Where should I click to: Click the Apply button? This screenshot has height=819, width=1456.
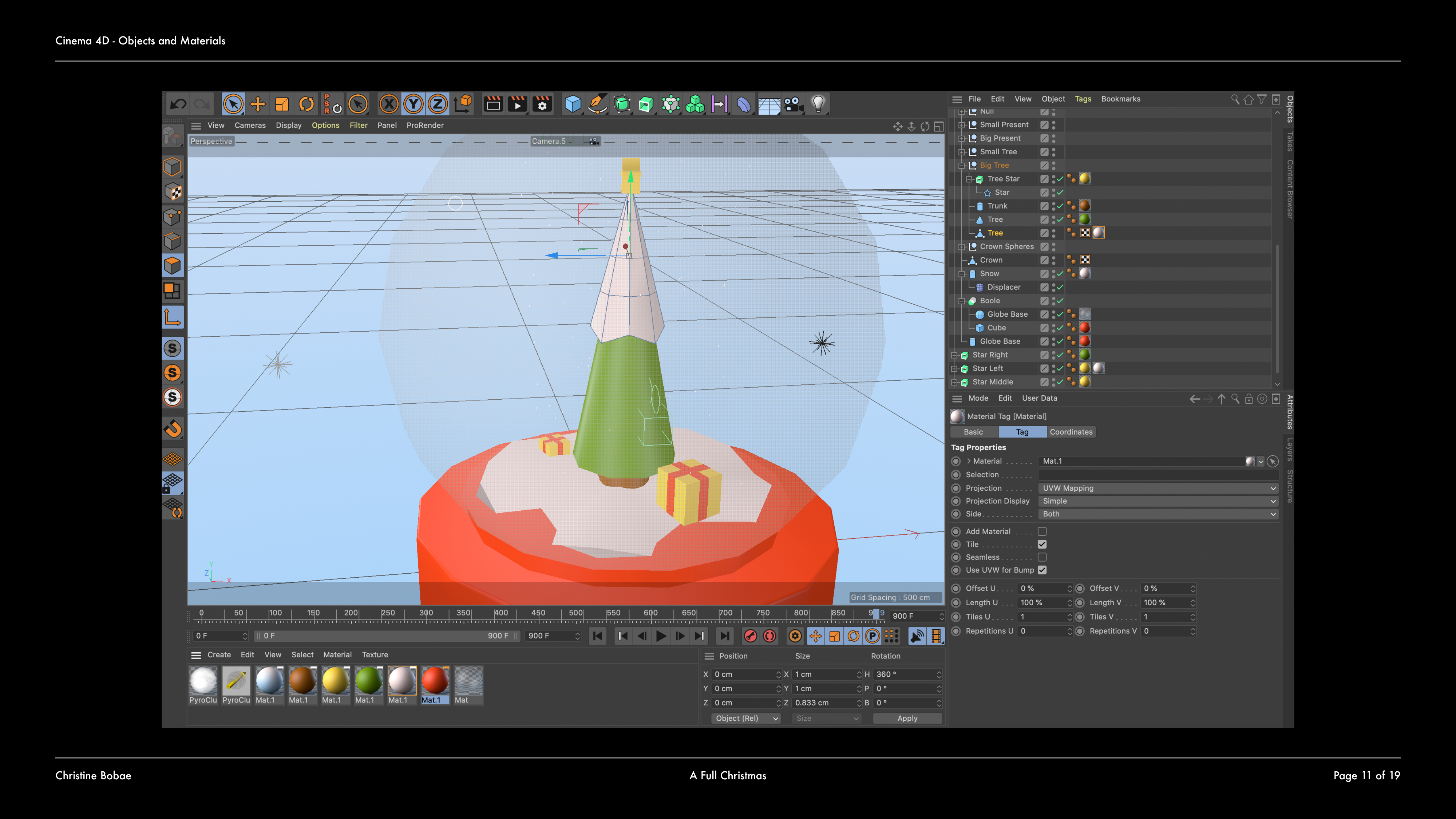point(907,719)
